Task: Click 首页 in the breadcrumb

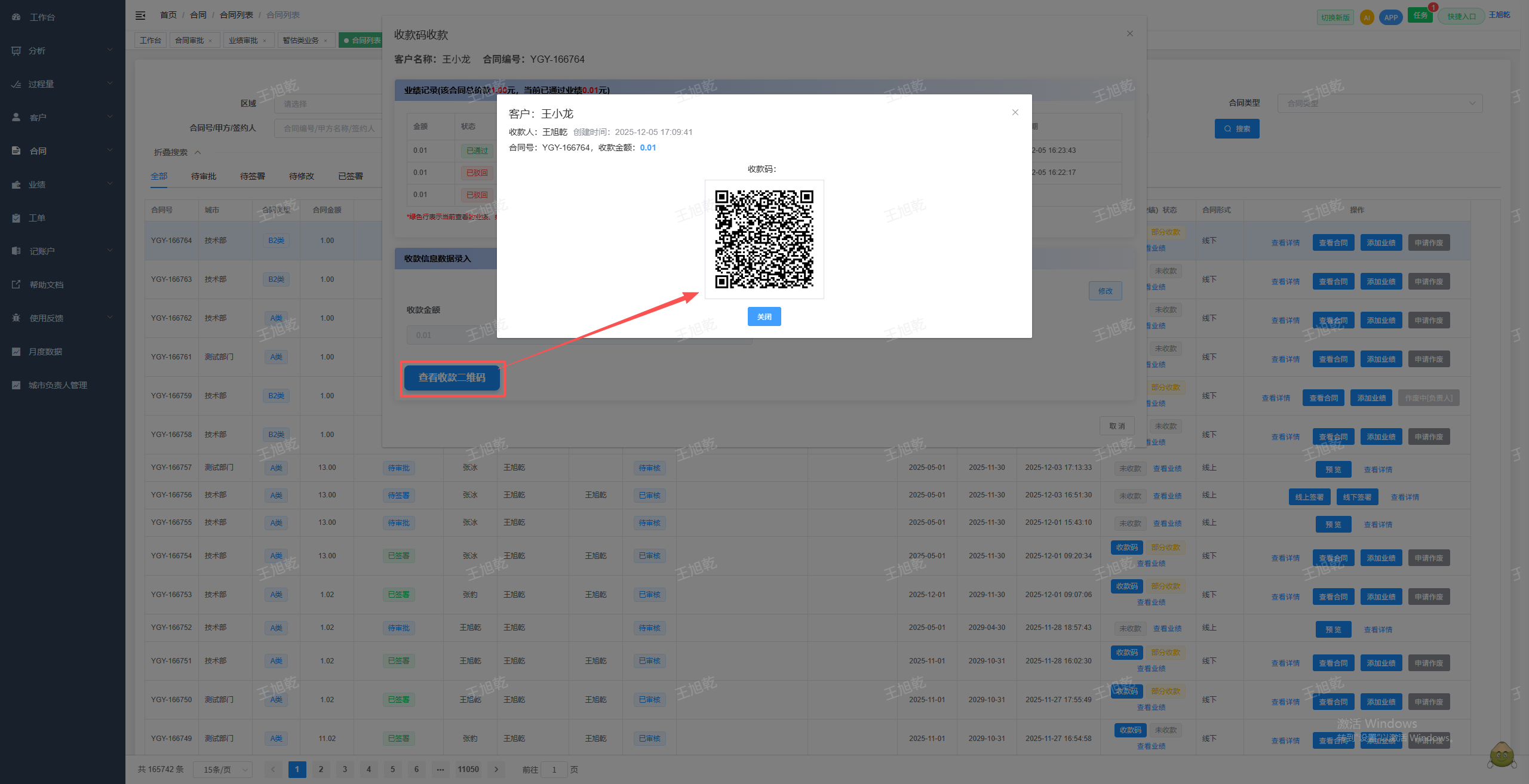Action: pos(168,15)
